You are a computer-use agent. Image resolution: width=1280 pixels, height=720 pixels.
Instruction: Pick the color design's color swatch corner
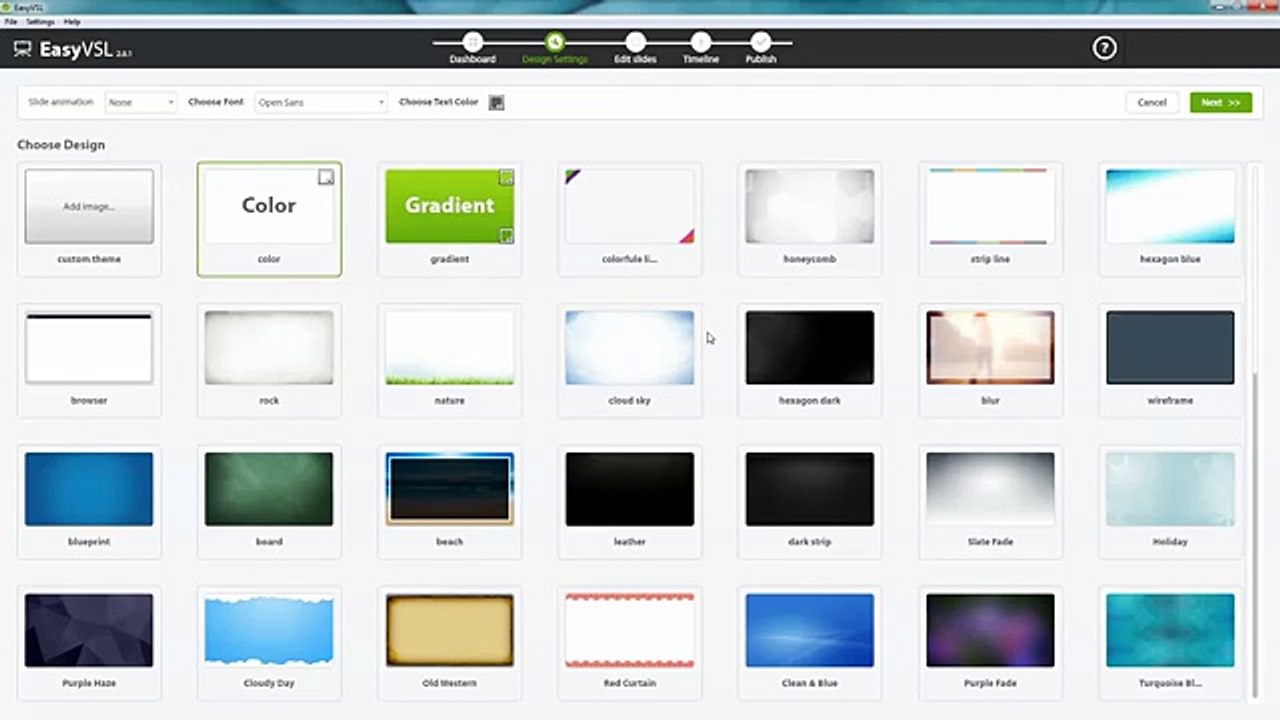tap(326, 177)
